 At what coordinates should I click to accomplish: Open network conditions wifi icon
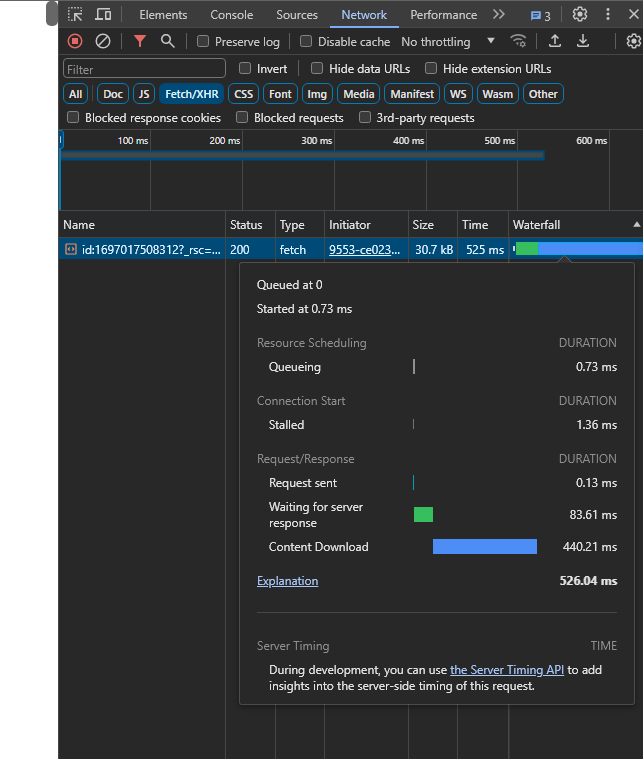point(518,41)
